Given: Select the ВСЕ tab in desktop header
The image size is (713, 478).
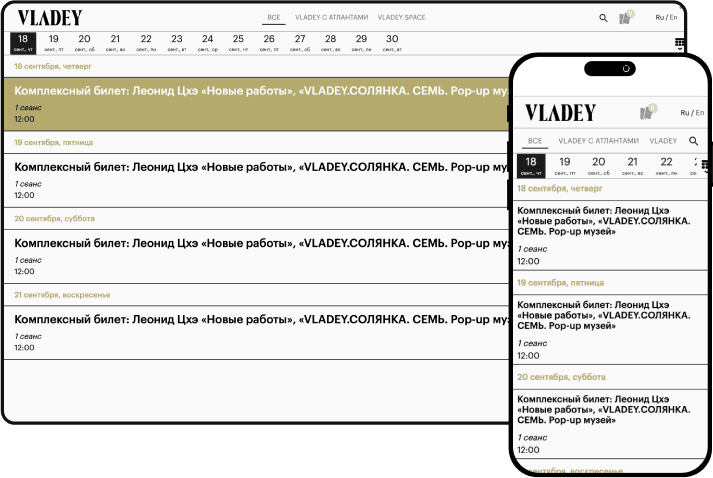Looking at the screenshot, I should (274, 18).
